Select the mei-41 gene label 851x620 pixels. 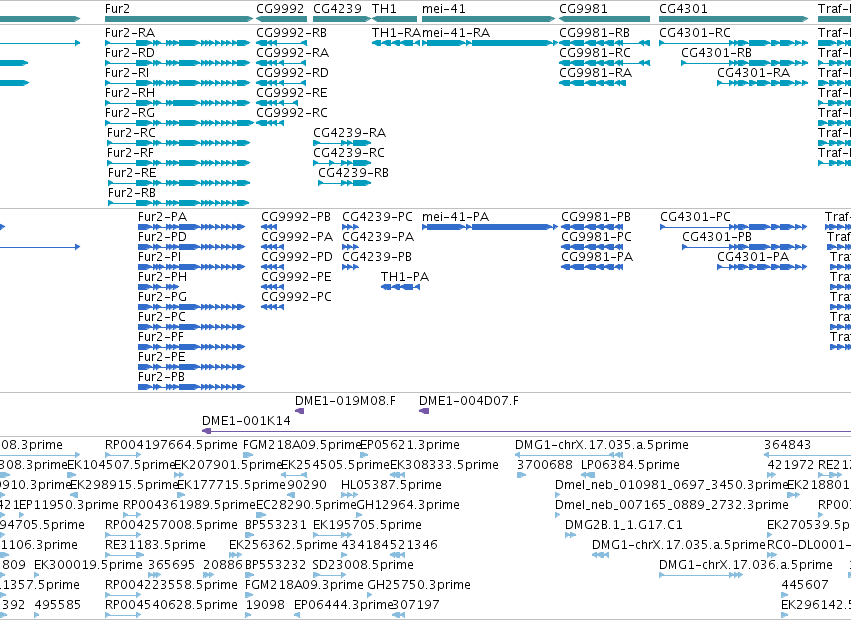(443, 9)
